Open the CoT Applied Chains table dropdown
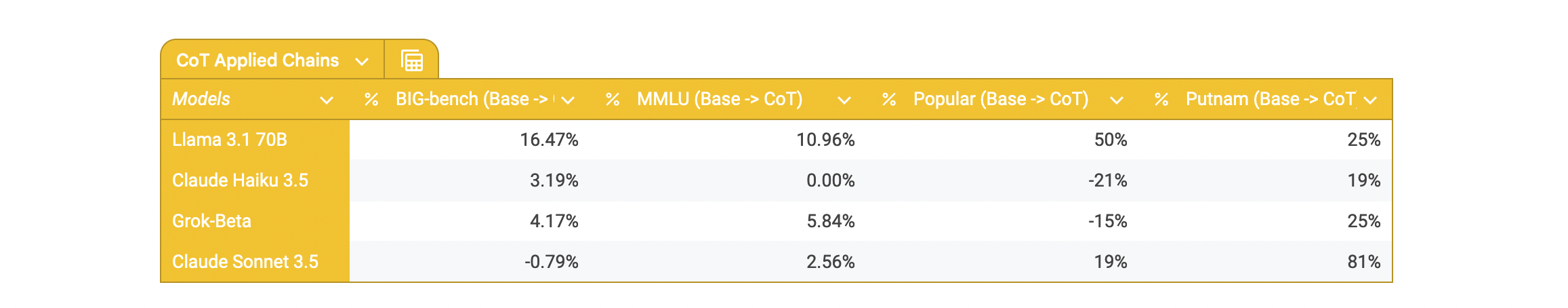 [362, 62]
